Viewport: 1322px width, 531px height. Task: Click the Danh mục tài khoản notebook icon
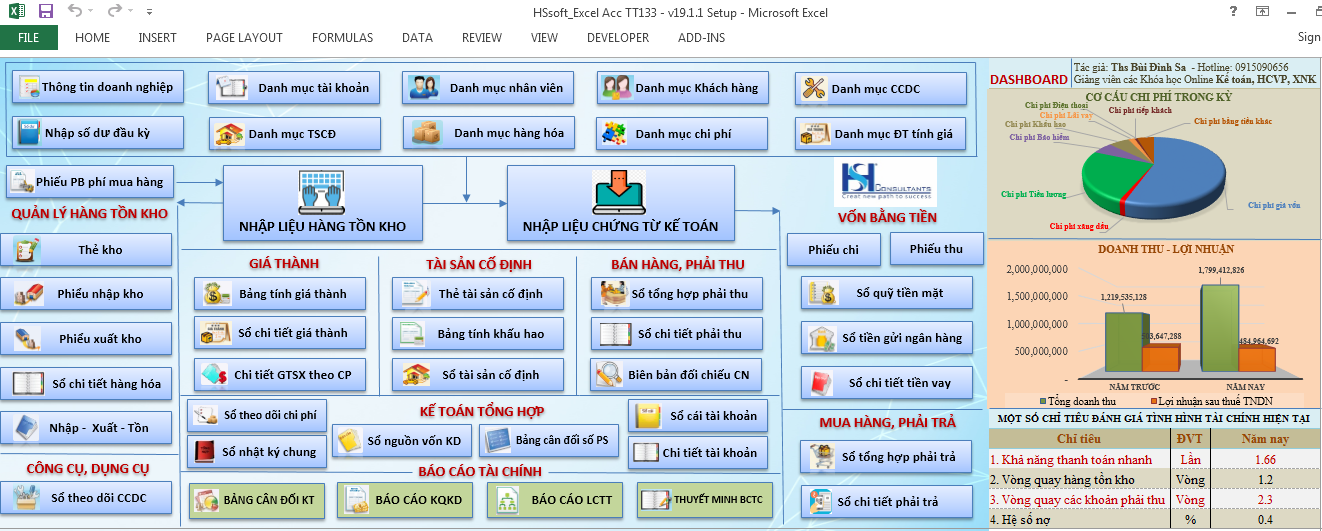tap(232, 88)
